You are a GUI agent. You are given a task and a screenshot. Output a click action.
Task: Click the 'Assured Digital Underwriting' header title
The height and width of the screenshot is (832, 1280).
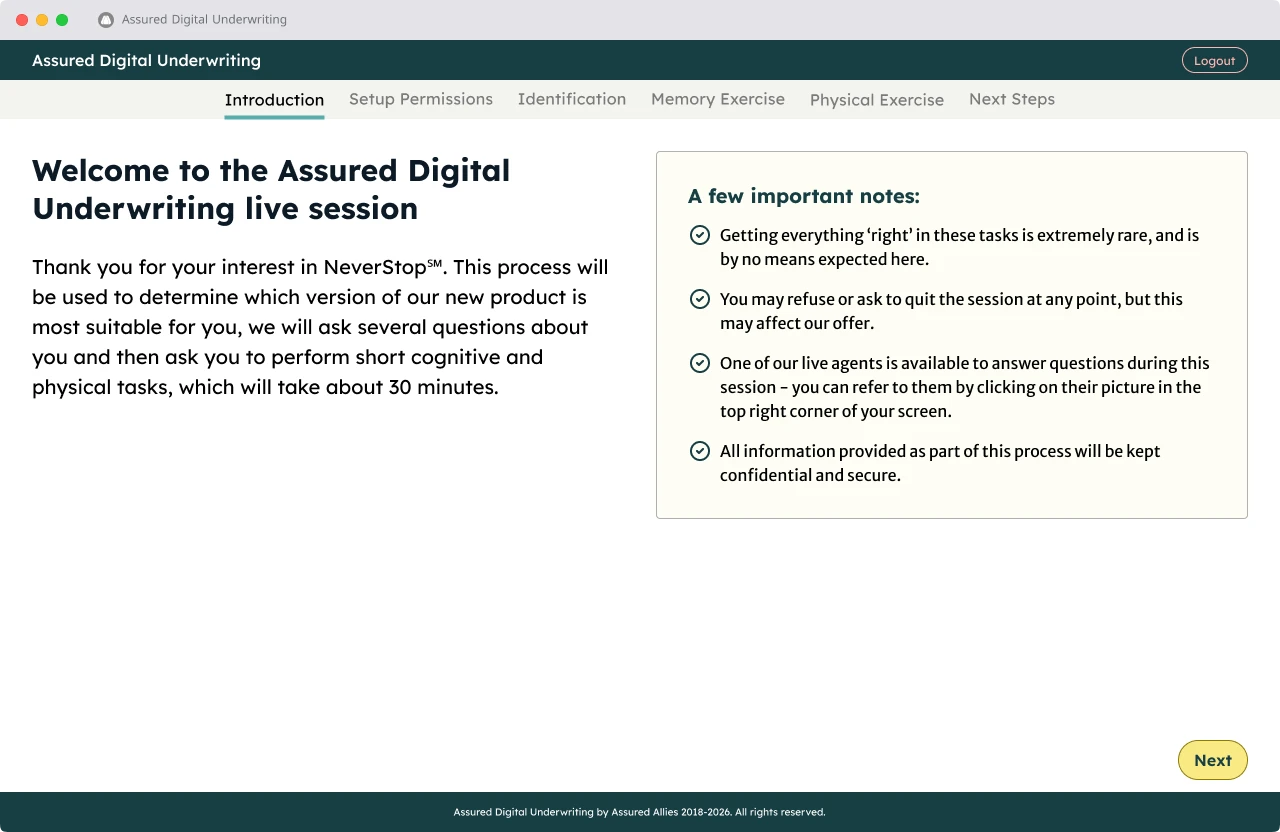click(146, 60)
